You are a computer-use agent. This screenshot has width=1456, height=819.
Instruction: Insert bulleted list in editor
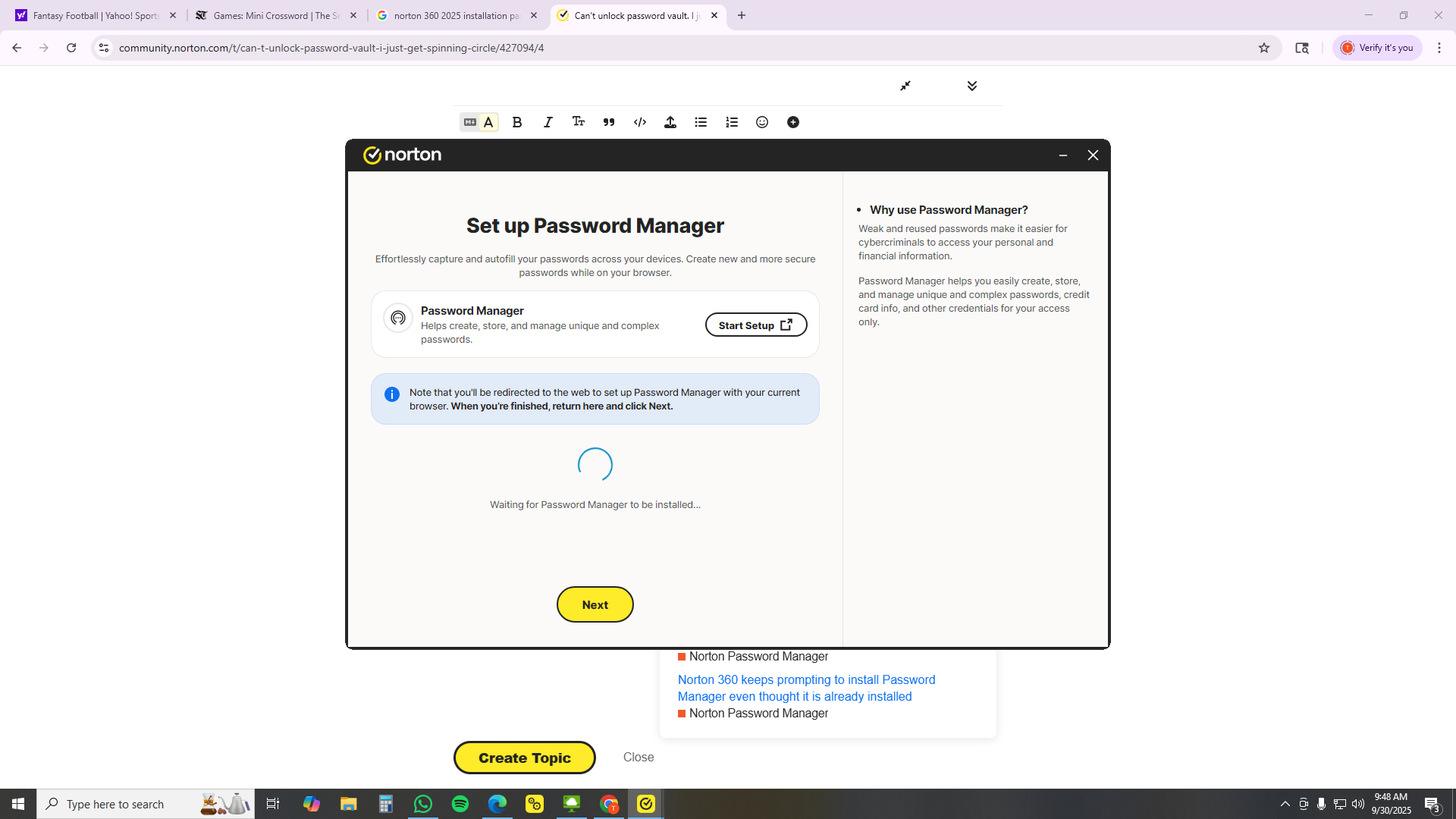(x=701, y=122)
